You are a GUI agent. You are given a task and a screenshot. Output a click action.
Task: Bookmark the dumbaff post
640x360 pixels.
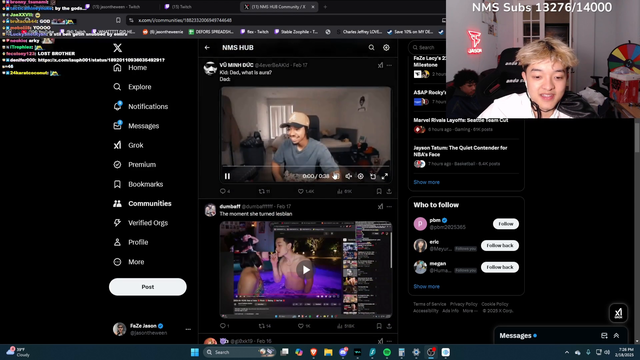point(379,326)
